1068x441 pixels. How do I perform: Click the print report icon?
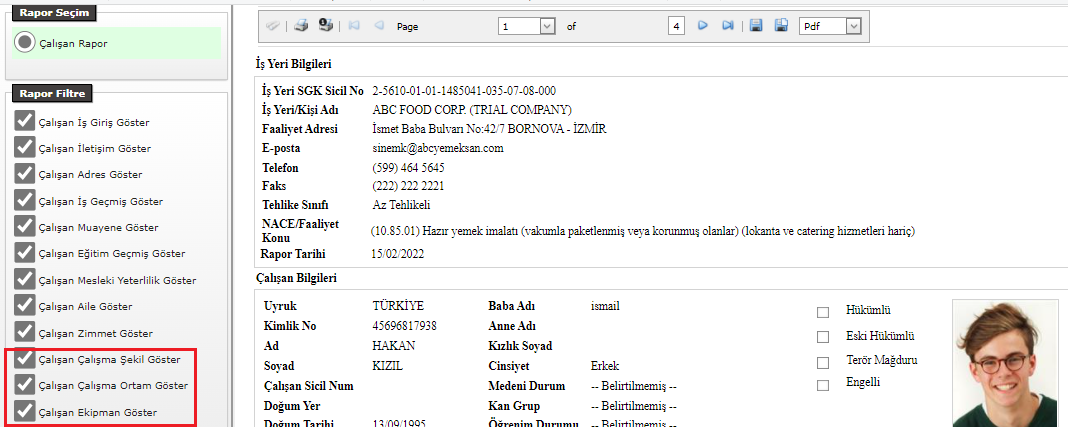coord(301,26)
